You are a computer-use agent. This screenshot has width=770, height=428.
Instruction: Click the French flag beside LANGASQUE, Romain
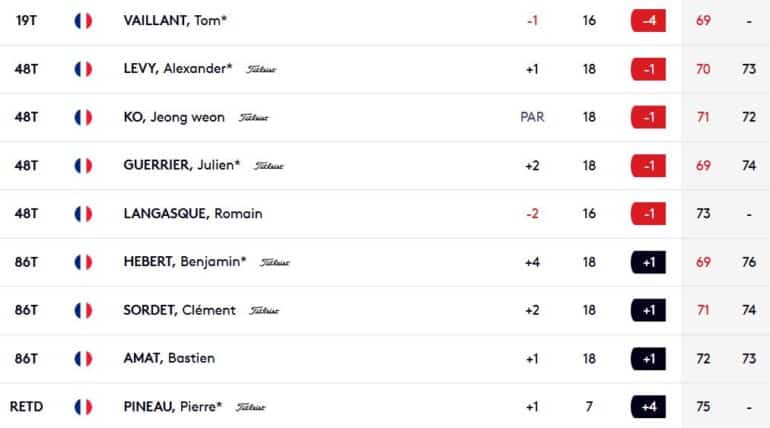click(83, 214)
